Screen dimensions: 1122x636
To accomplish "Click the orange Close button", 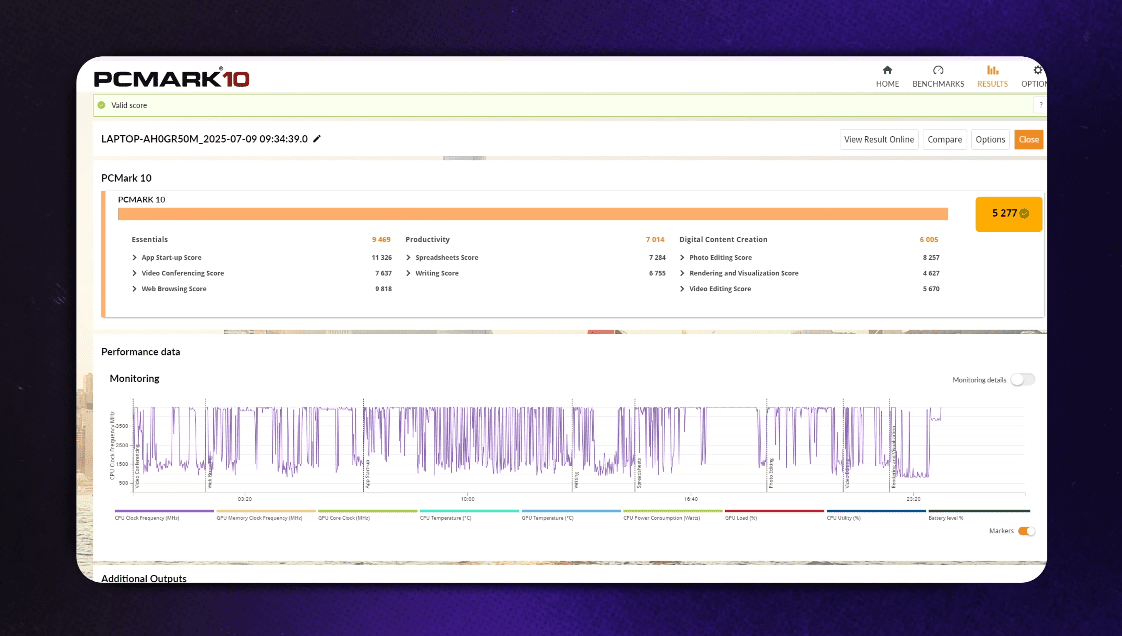I will point(1028,140).
